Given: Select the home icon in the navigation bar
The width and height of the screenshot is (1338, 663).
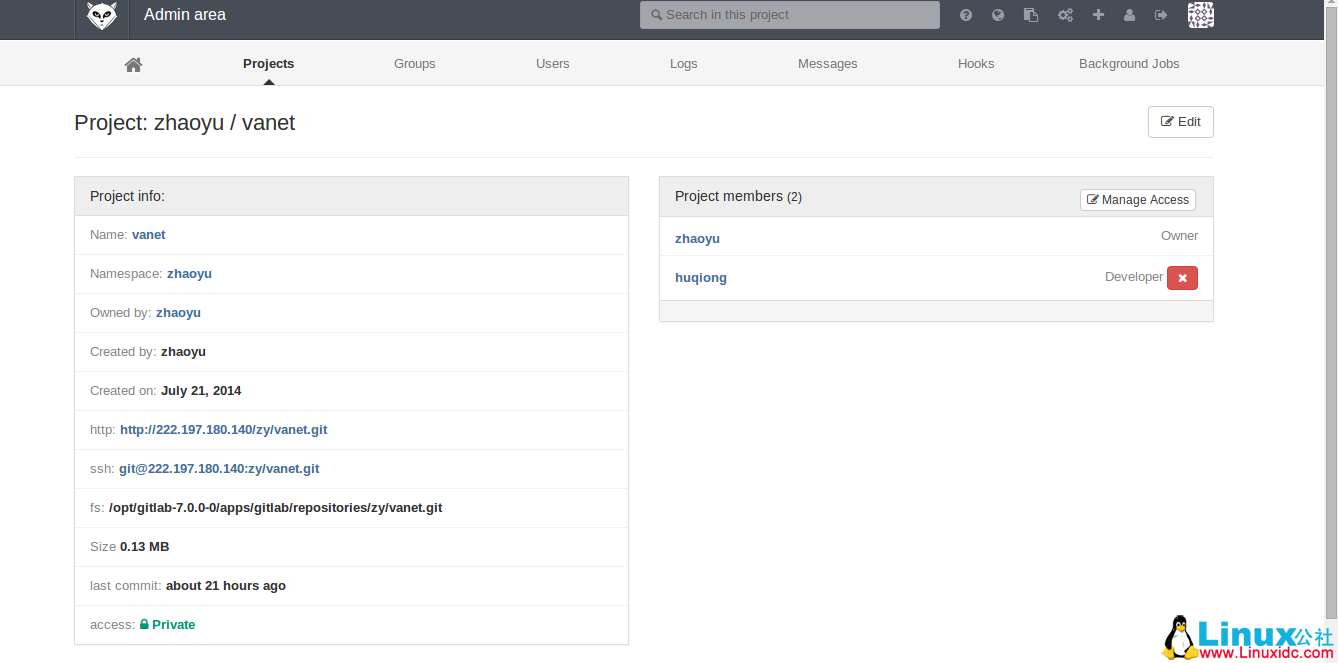Looking at the screenshot, I should [x=133, y=63].
